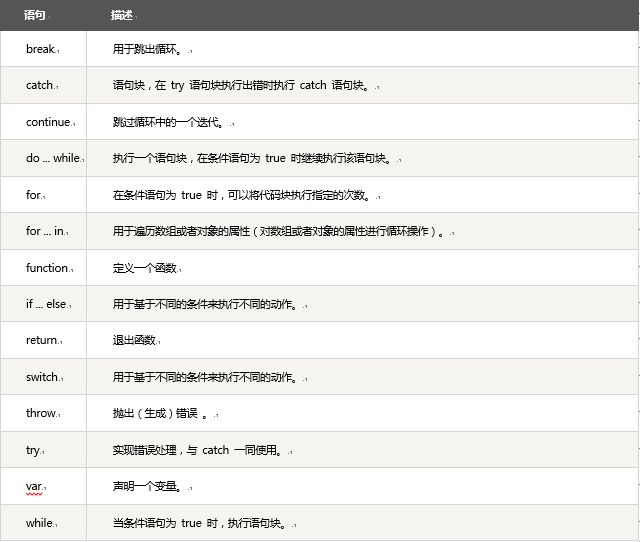
Task: Select the description "抛出（生成）错误"
Action: pos(160,414)
